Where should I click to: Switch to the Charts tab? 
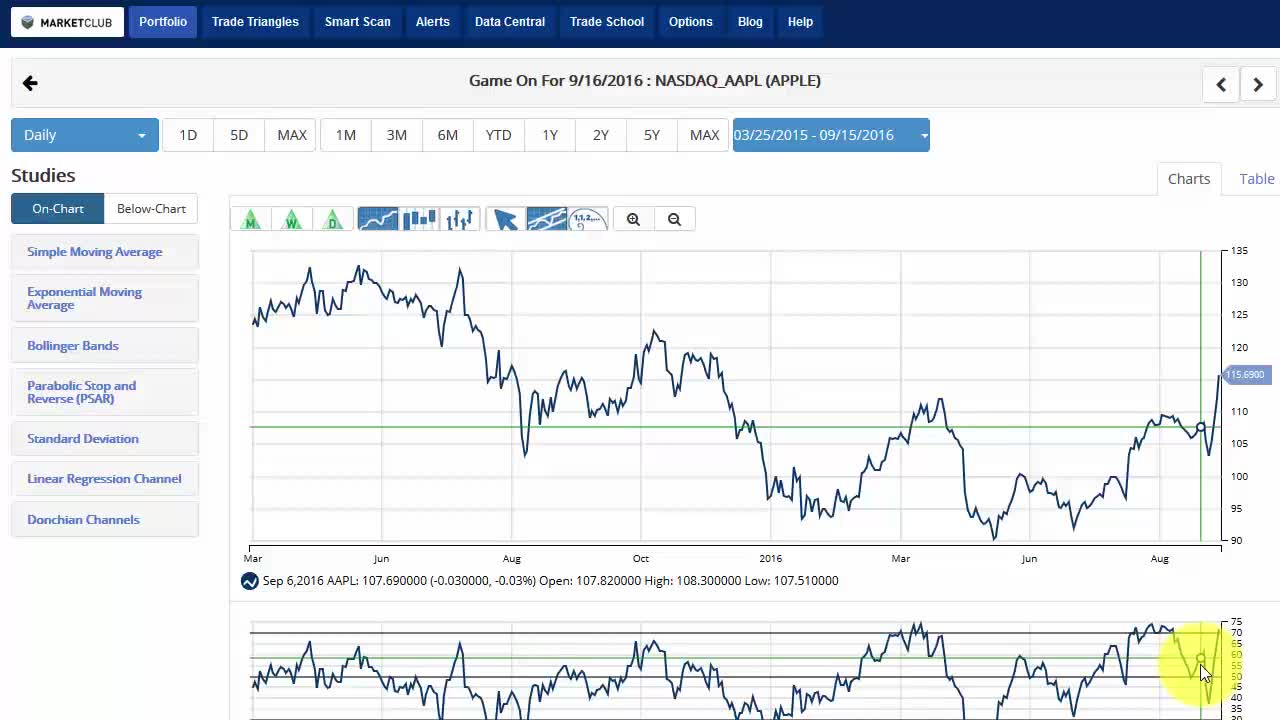pyautogui.click(x=1189, y=179)
